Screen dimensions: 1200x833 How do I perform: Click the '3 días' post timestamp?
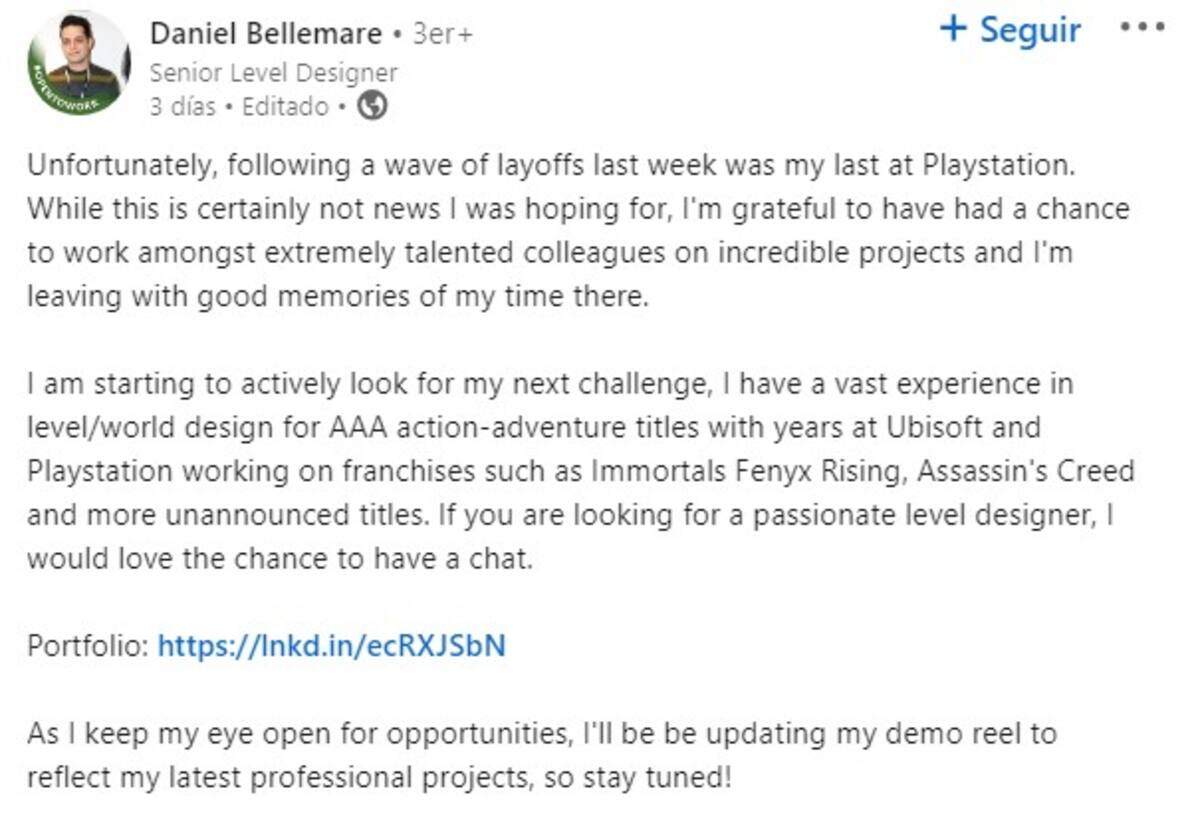point(183,106)
